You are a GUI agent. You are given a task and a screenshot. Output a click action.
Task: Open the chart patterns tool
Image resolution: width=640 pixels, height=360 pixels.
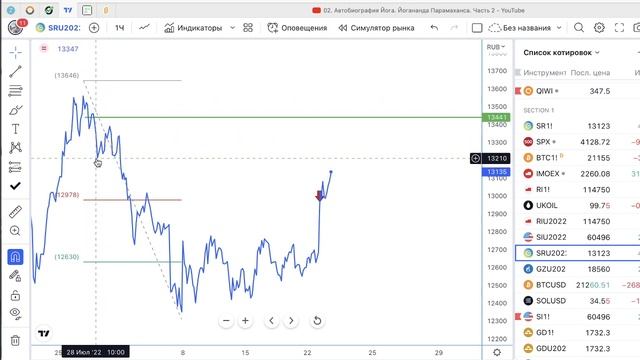tap(16, 148)
